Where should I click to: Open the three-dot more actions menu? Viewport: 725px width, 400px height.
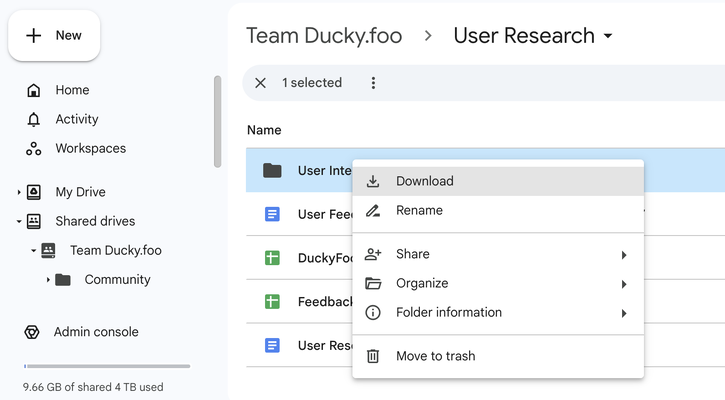coord(373,83)
